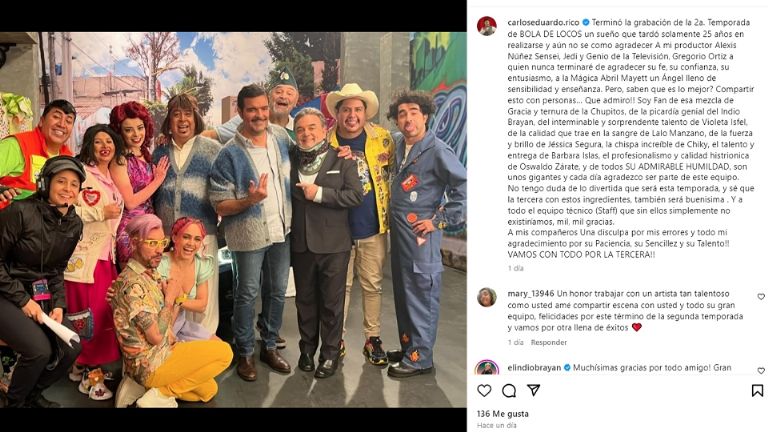This screenshot has height=432, width=768.
Task: View the 136 Me gusta likes list
Action: click(503, 414)
